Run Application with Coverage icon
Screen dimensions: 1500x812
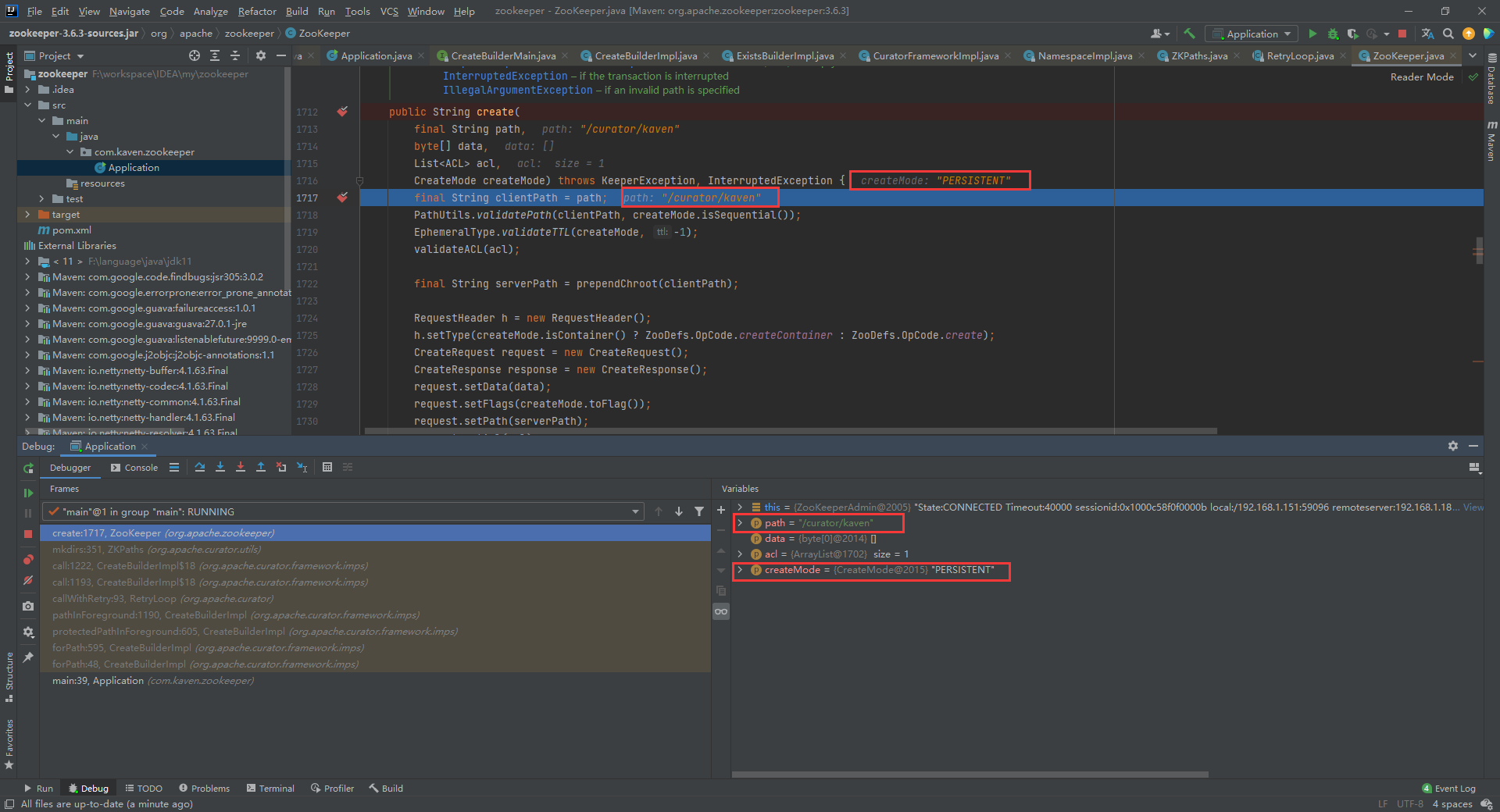coord(1353,34)
